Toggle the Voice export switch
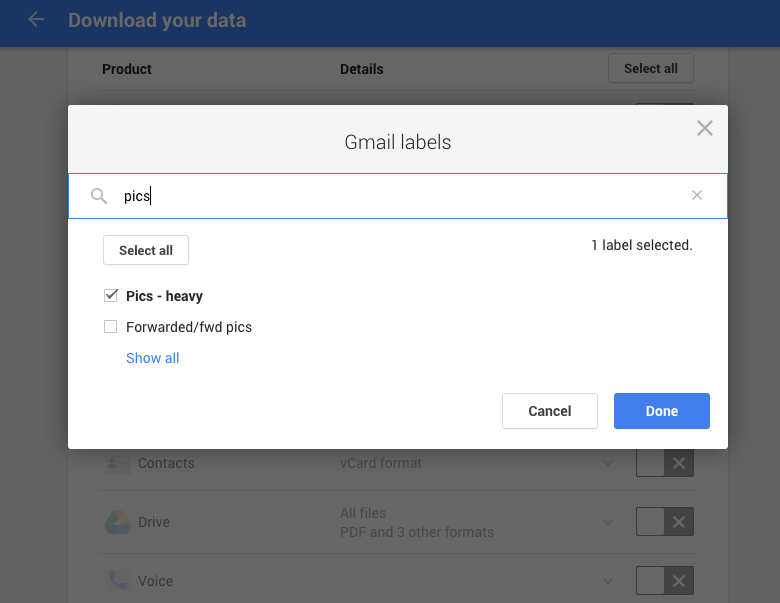The image size is (780, 603). tap(664, 581)
